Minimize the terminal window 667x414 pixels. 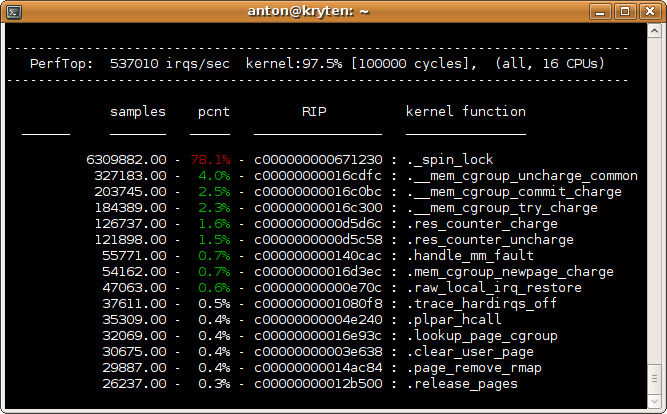[x=604, y=12]
